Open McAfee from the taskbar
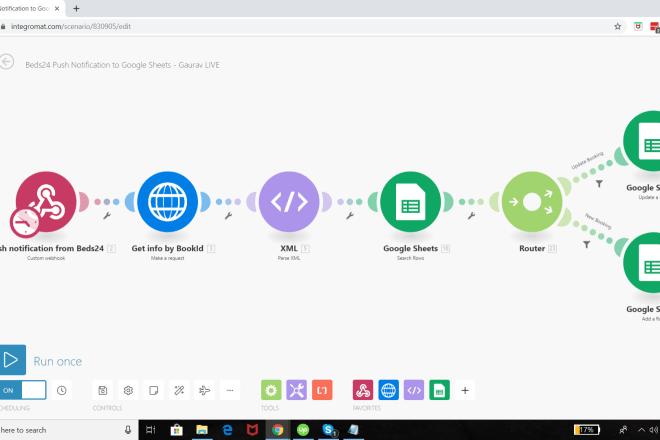Viewport: 660px width, 440px height. tap(252, 430)
